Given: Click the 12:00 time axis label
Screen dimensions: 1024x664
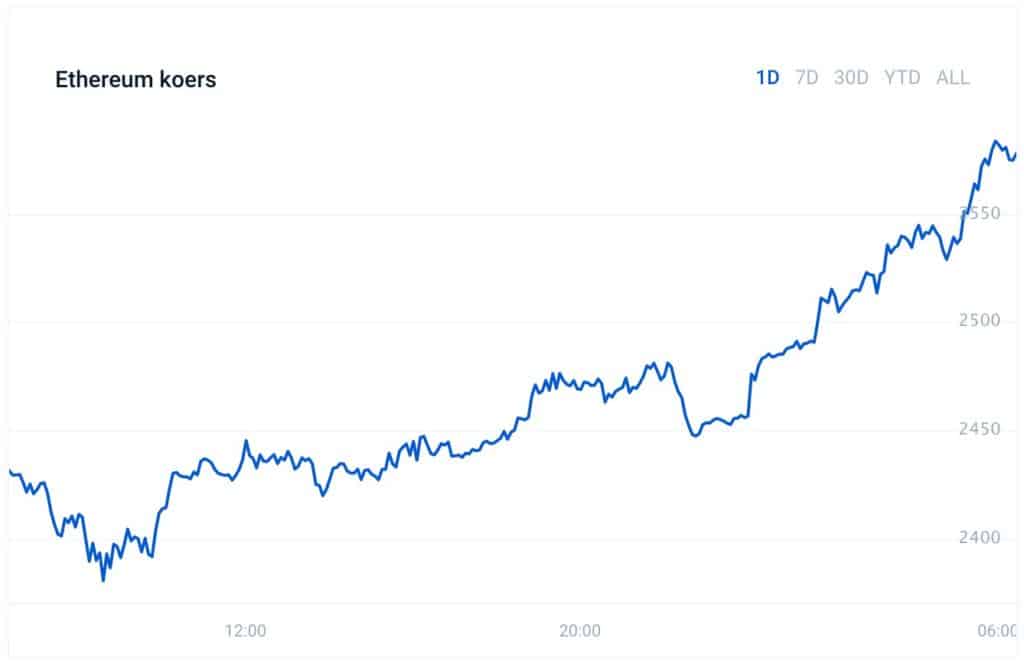Looking at the screenshot, I should (246, 631).
